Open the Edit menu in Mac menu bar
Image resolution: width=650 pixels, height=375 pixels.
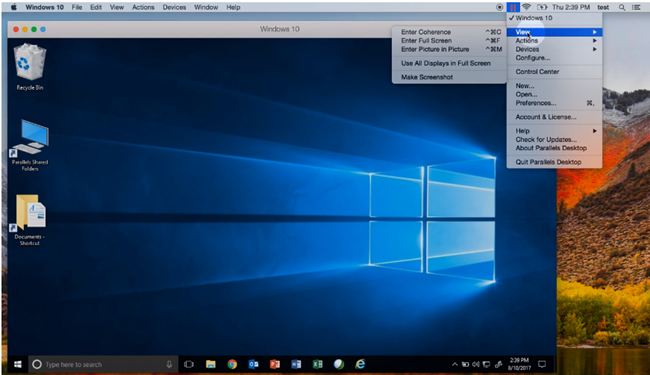(96, 7)
